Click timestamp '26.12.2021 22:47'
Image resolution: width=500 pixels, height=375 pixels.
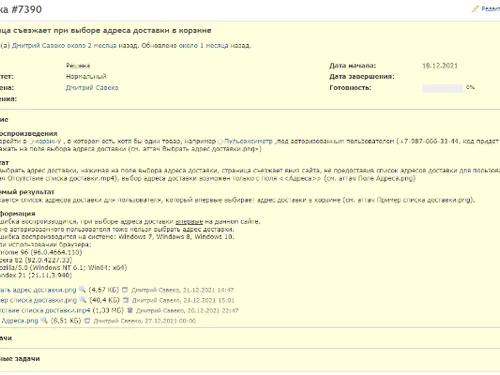point(213,311)
